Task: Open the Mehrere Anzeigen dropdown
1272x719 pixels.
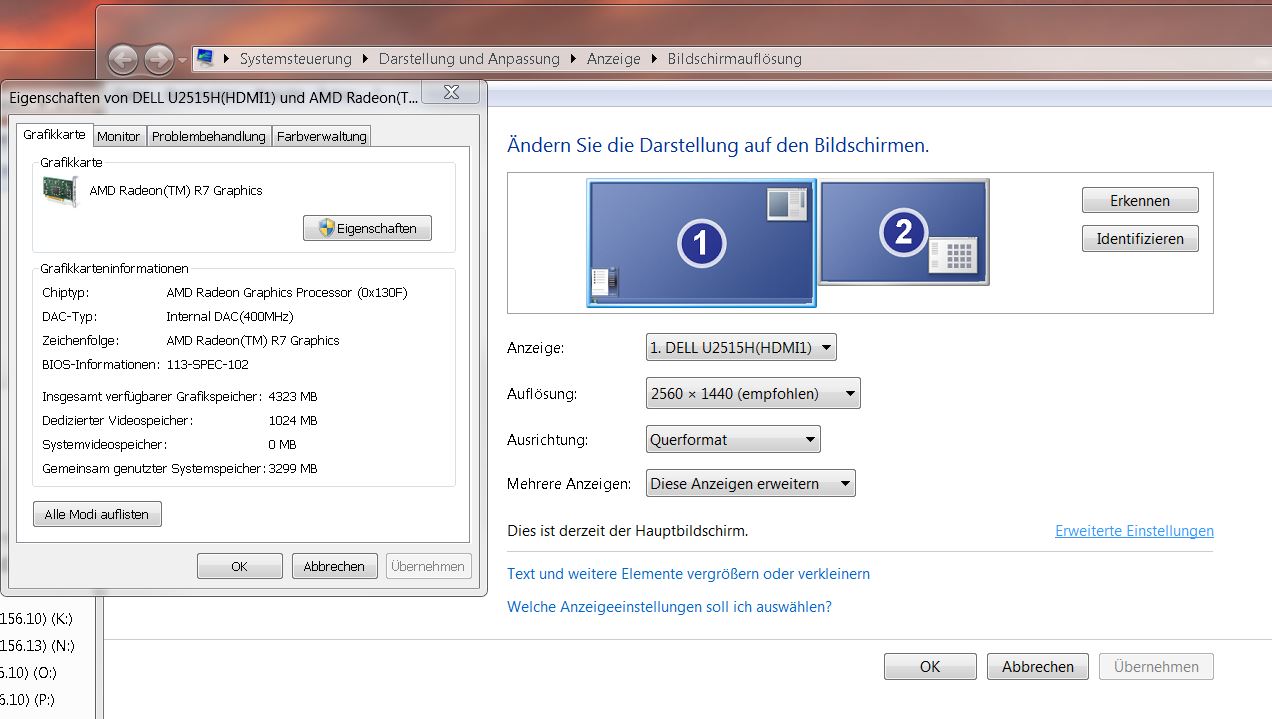Action: pyautogui.click(x=751, y=483)
